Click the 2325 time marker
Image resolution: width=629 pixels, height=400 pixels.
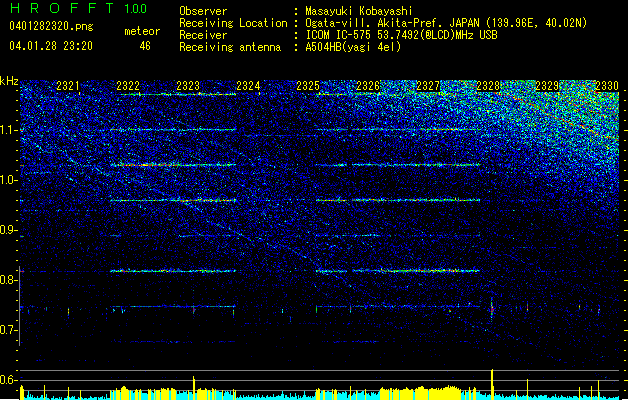click(308, 86)
